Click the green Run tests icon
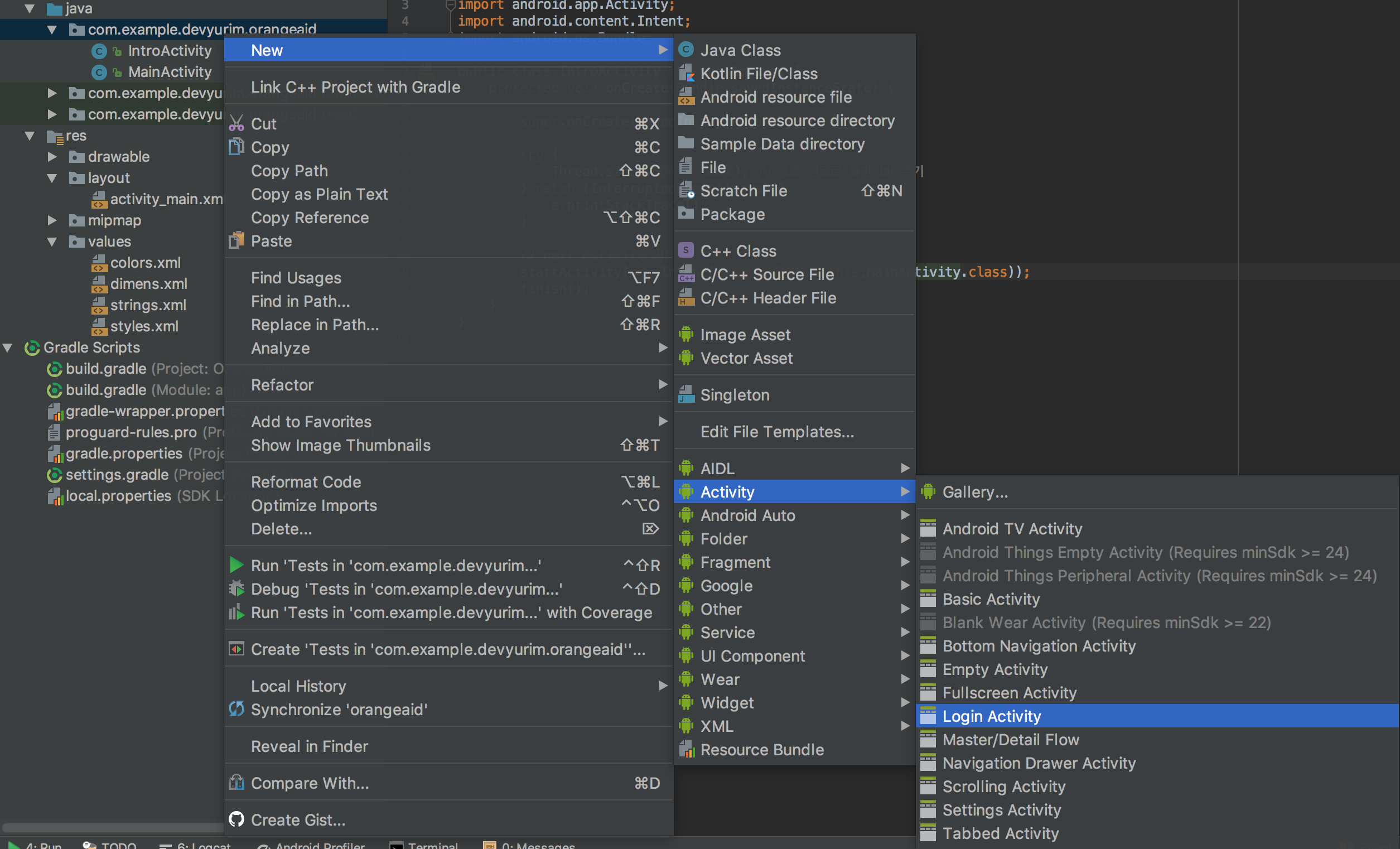This screenshot has height=849, width=1400. pyautogui.click(x=236, y=565)
